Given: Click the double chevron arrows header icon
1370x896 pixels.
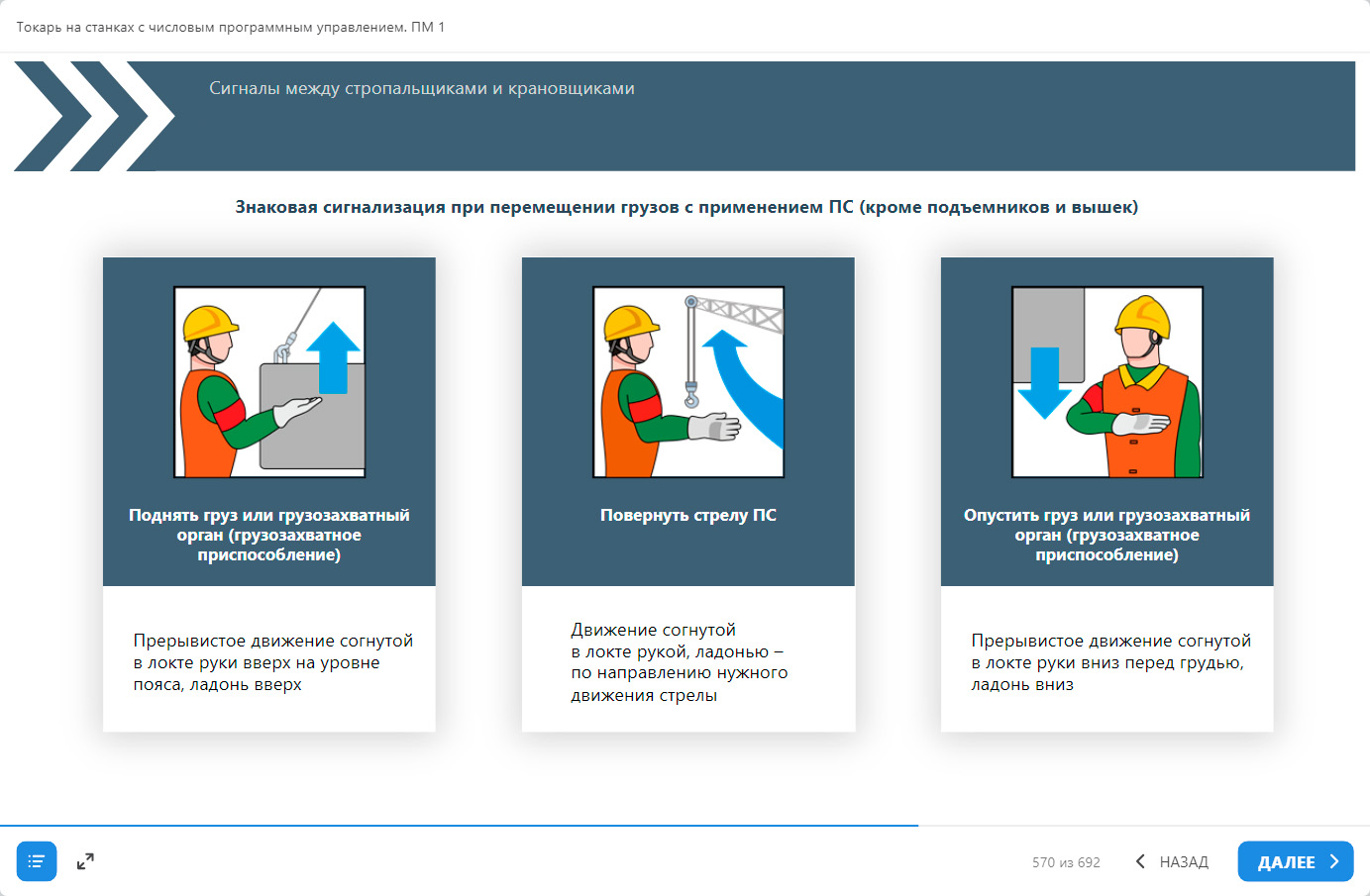Looking at the screenshot, I should [94, 116].
